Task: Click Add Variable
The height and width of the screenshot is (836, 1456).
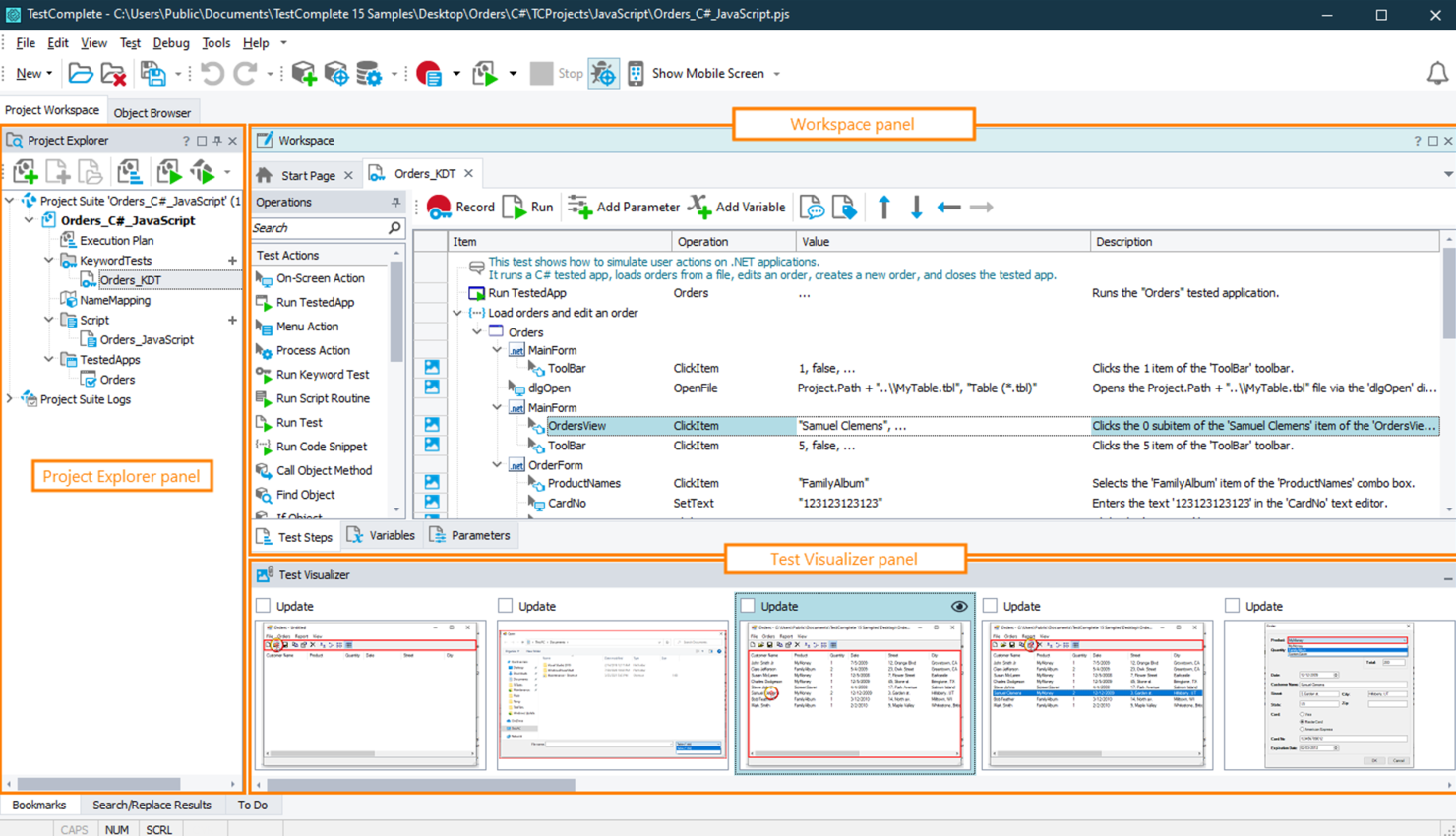Action: coord(737,208)
